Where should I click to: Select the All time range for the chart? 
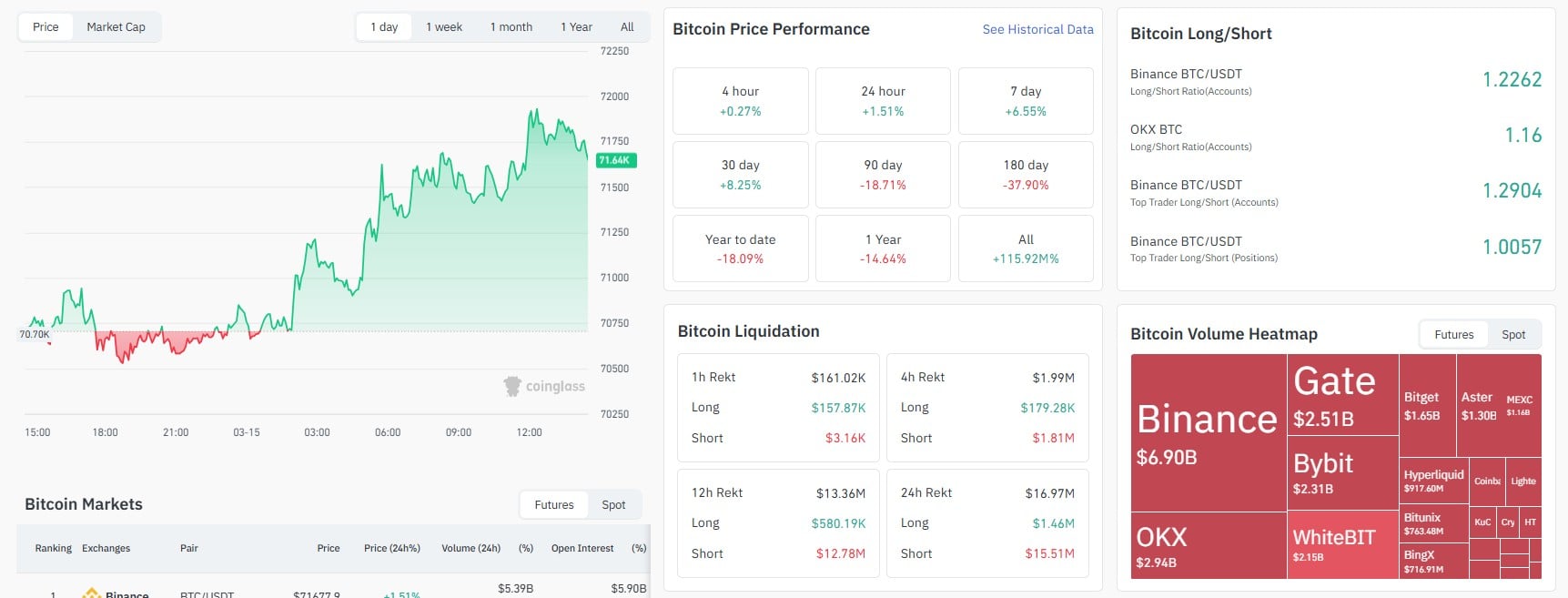(x=627, y=27)
